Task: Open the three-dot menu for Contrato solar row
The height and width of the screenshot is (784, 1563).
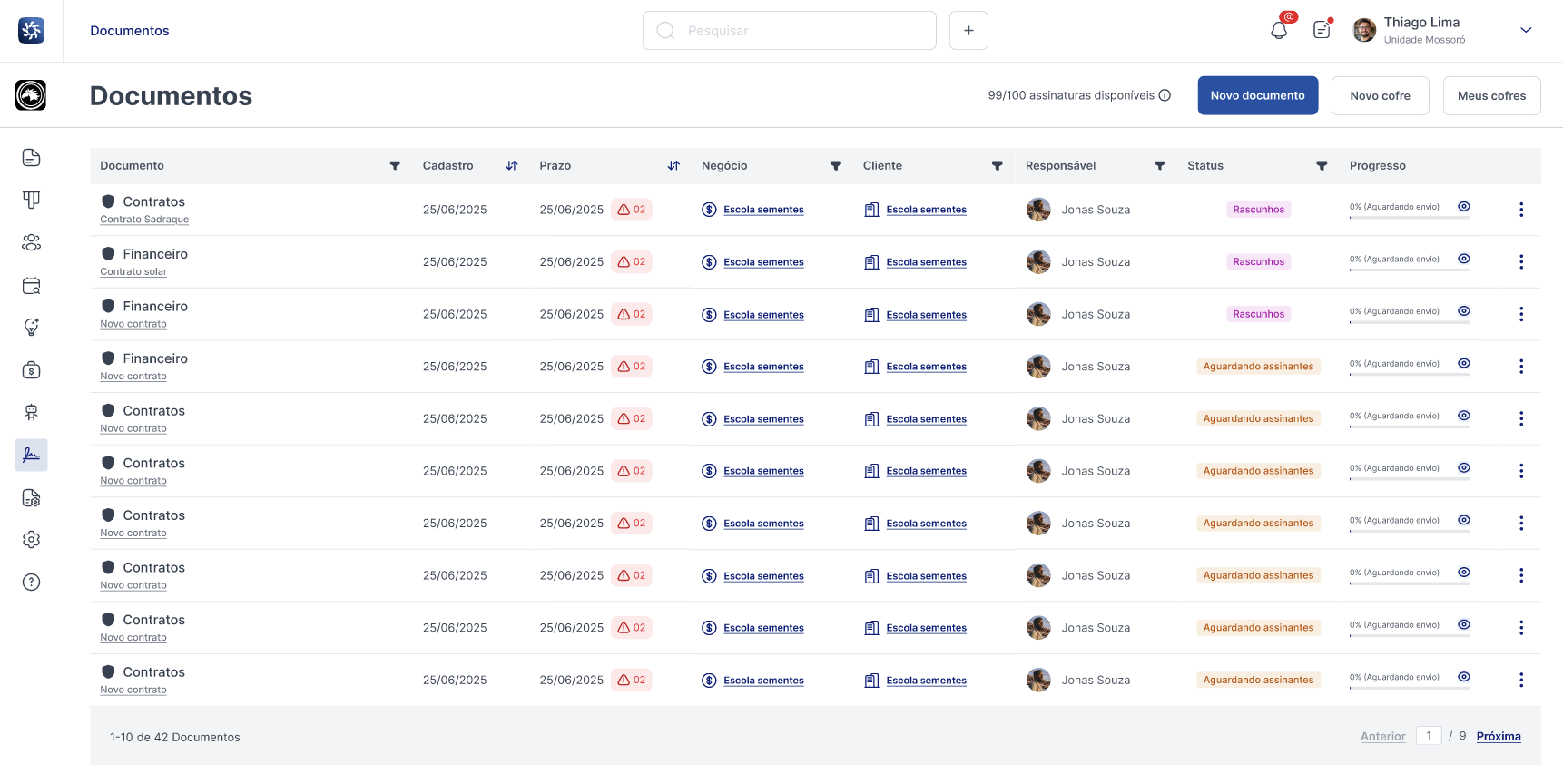Action: pos(1521,262)
